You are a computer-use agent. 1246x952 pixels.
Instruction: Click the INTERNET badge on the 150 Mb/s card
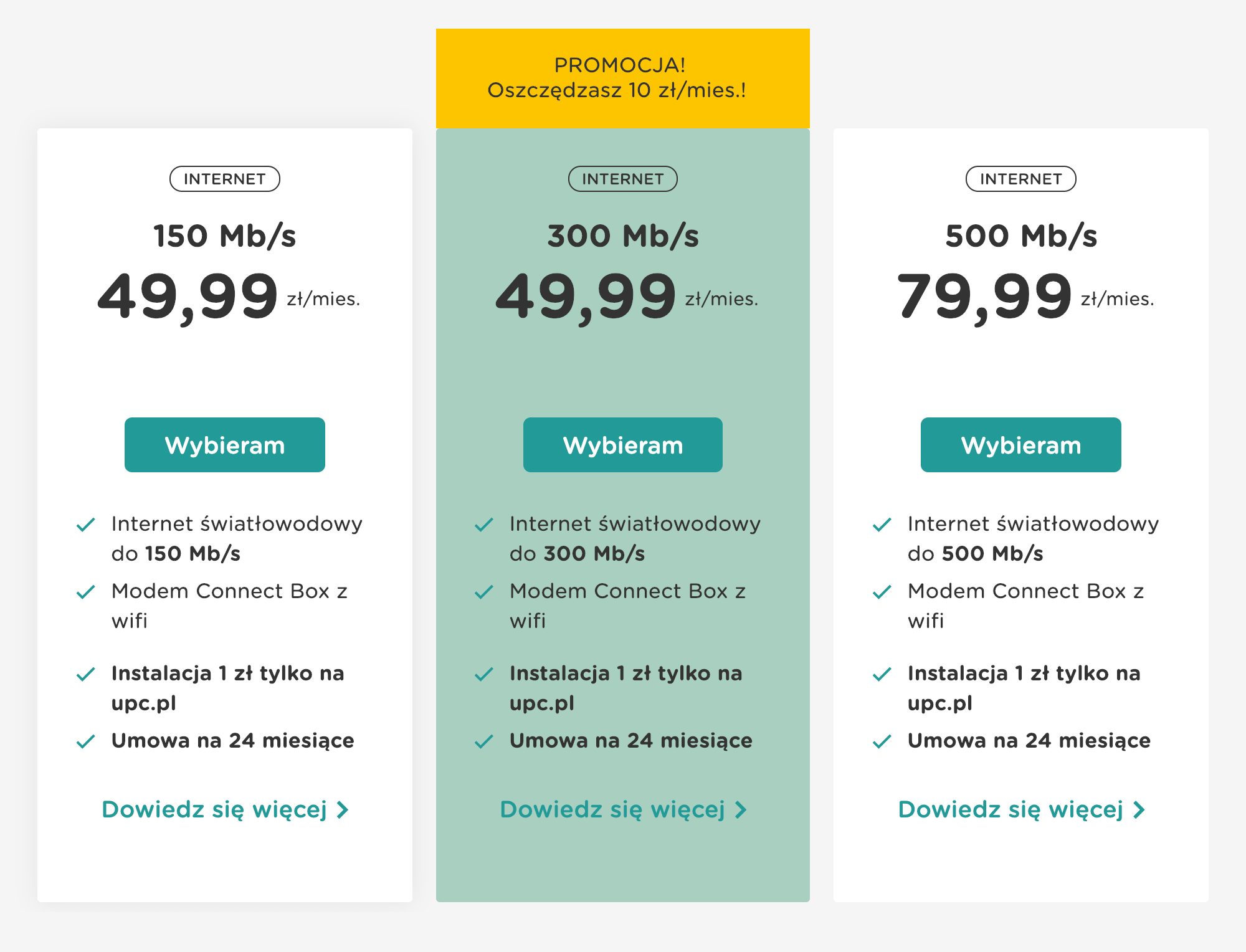point(225,179)
